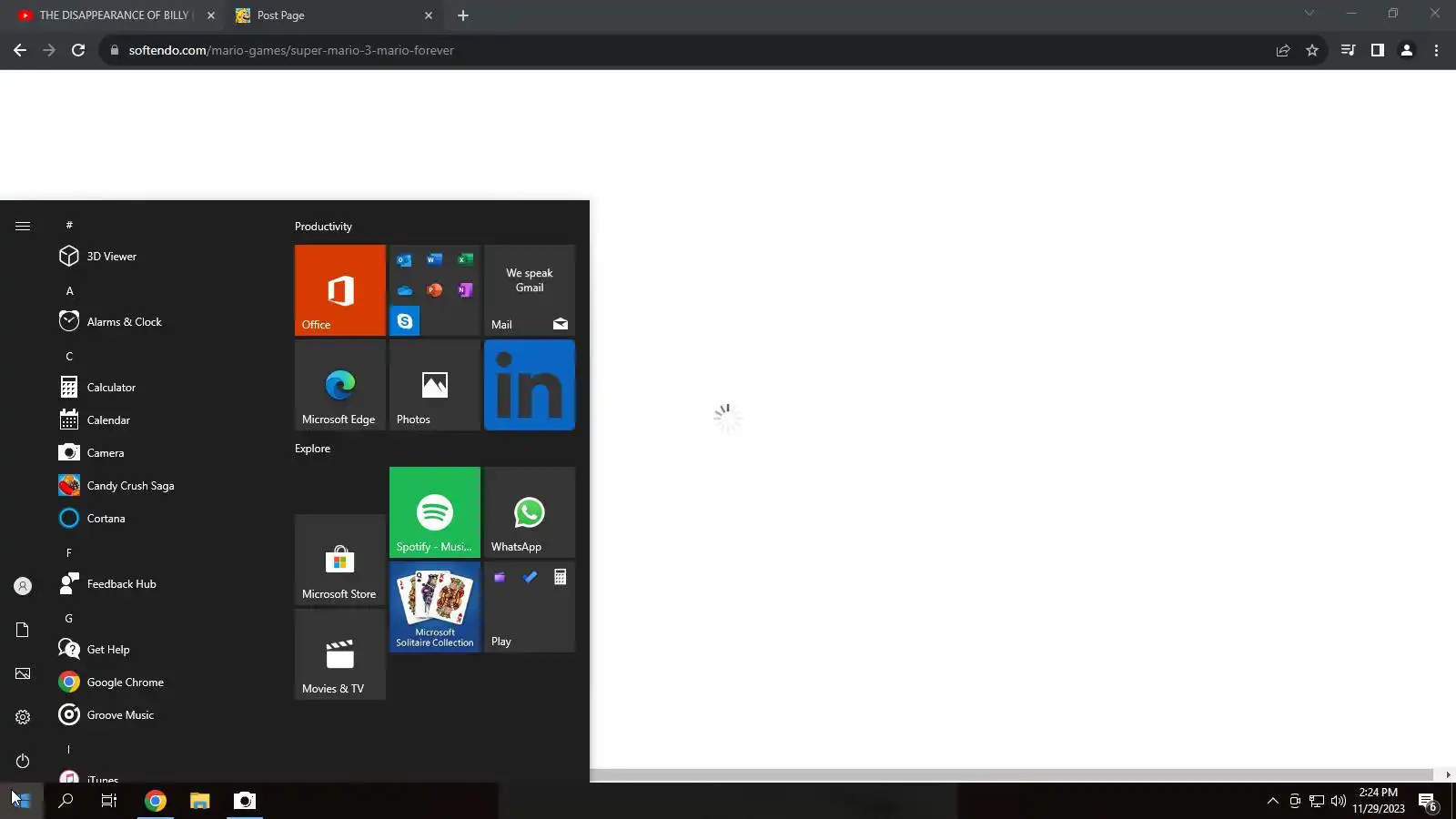Open Chrome profile menu
The image size is (1456, 819).
point(1407,50)
